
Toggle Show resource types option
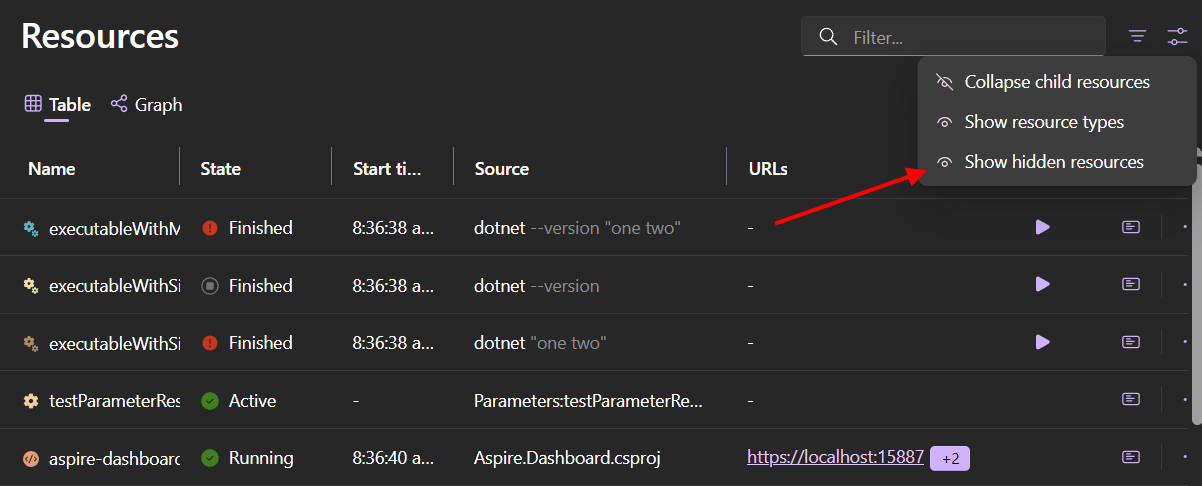point(1043,122)
